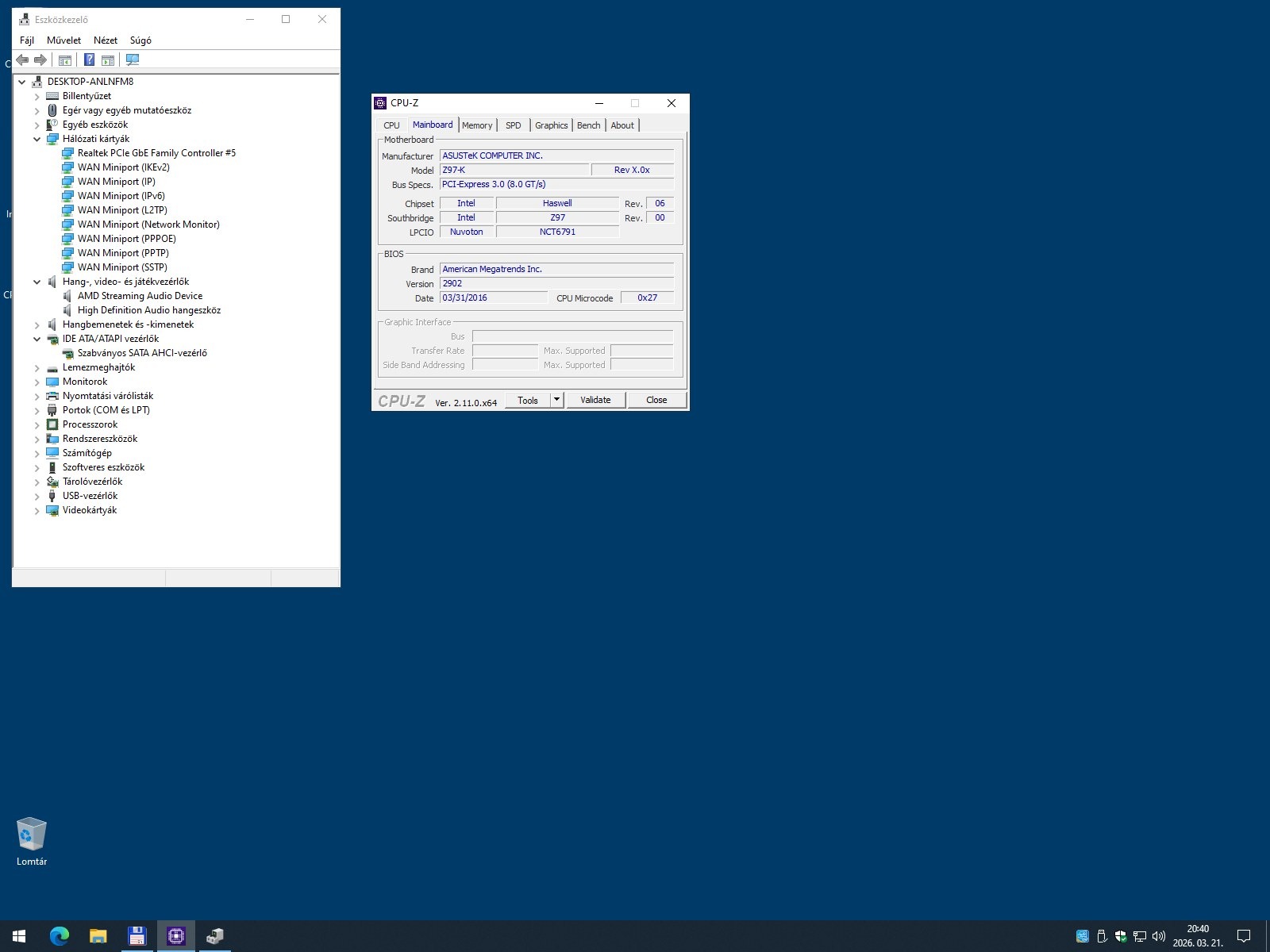Viewport: 1270px width, 952px height.
Task: Open the Lomtár recycle bin desktop icon
Action: pyautogui.click(x=32, y=842)
